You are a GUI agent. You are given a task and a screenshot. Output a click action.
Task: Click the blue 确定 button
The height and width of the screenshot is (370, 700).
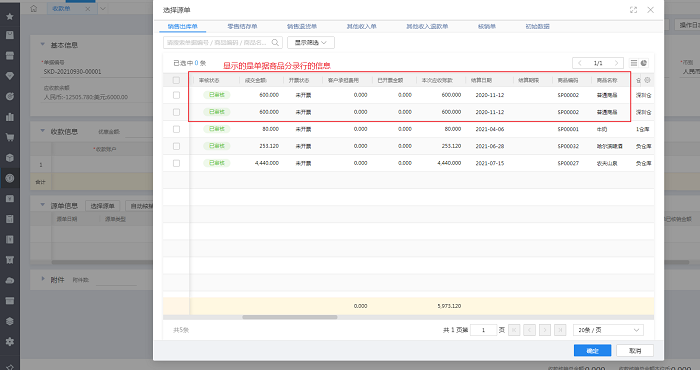pos(592,351)
